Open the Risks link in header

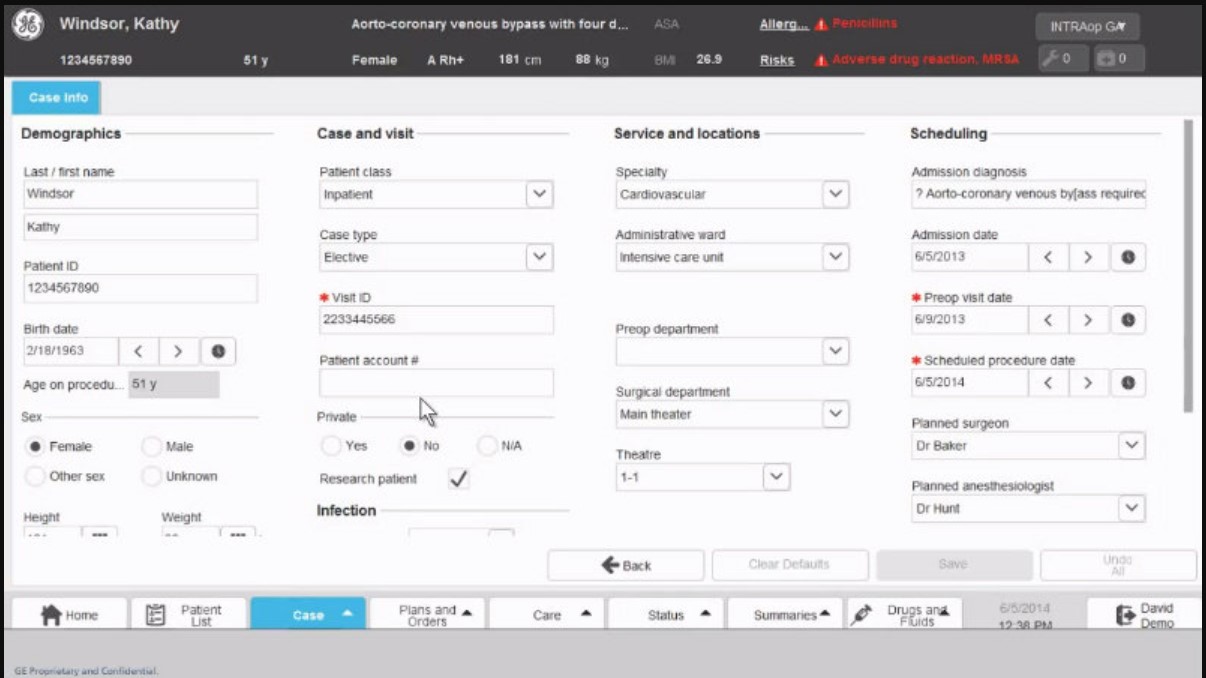point(777,60)
